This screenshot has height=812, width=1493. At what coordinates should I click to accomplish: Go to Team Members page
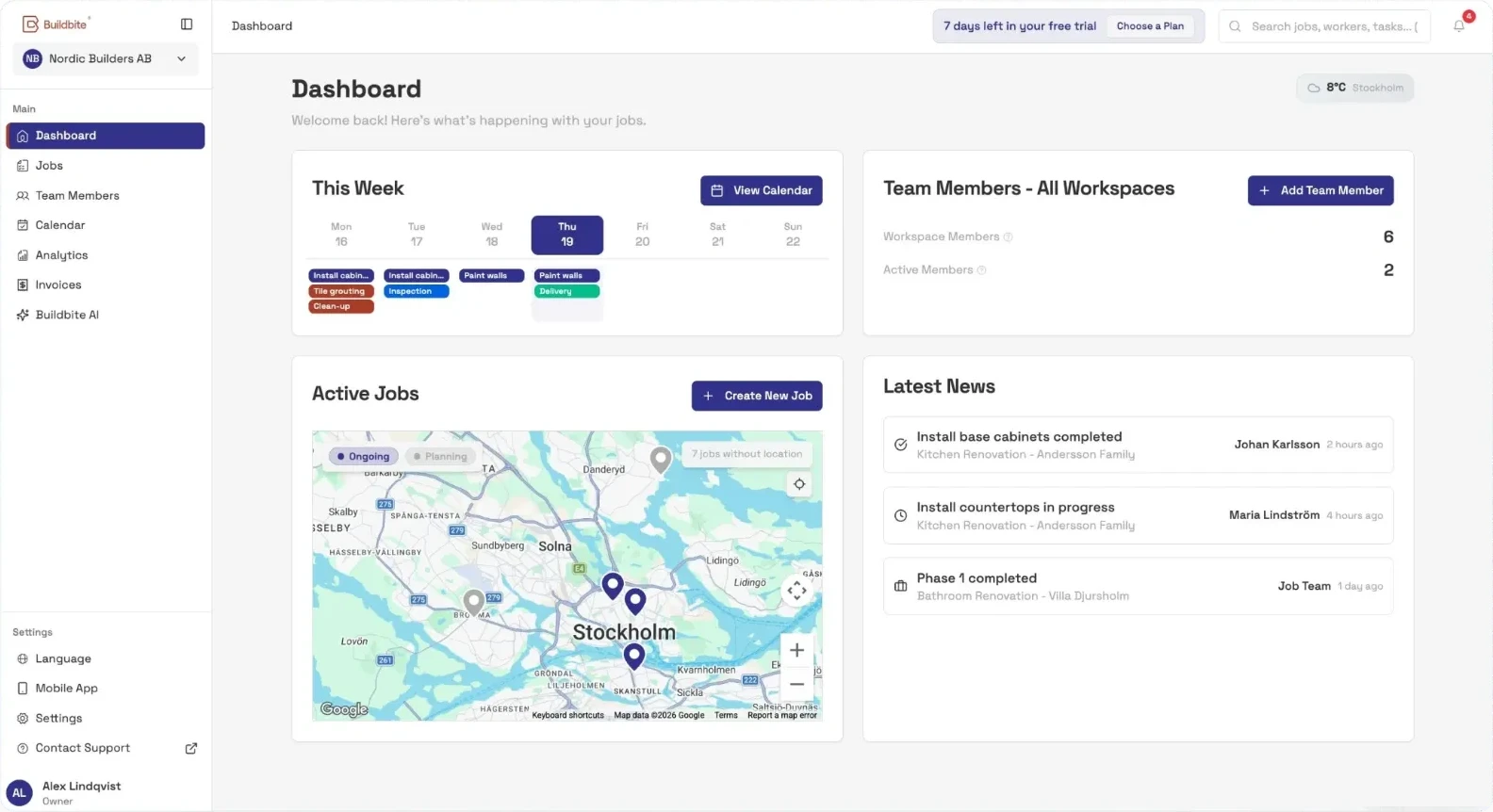pos(106,196)
